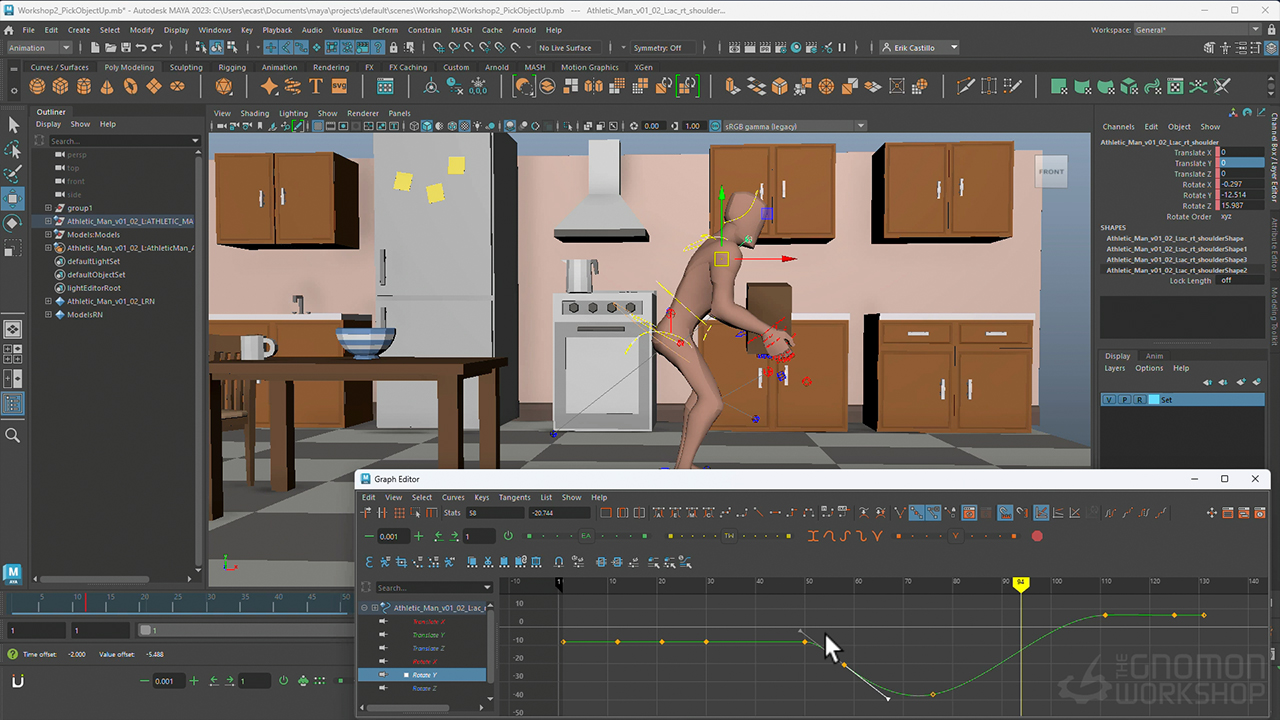Image resolution: width=1280 pixels, height=720 pixels.
Task: Select the 3D Type tool on the shelf
Action: pyautogui.click(x=316, y=87)
